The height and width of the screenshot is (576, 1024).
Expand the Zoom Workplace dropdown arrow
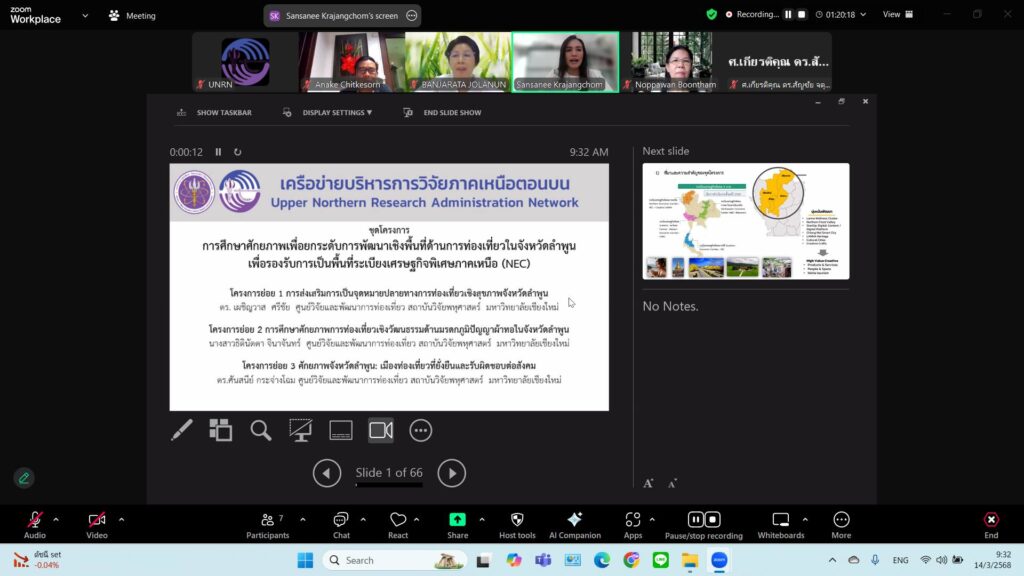point(84,16)
